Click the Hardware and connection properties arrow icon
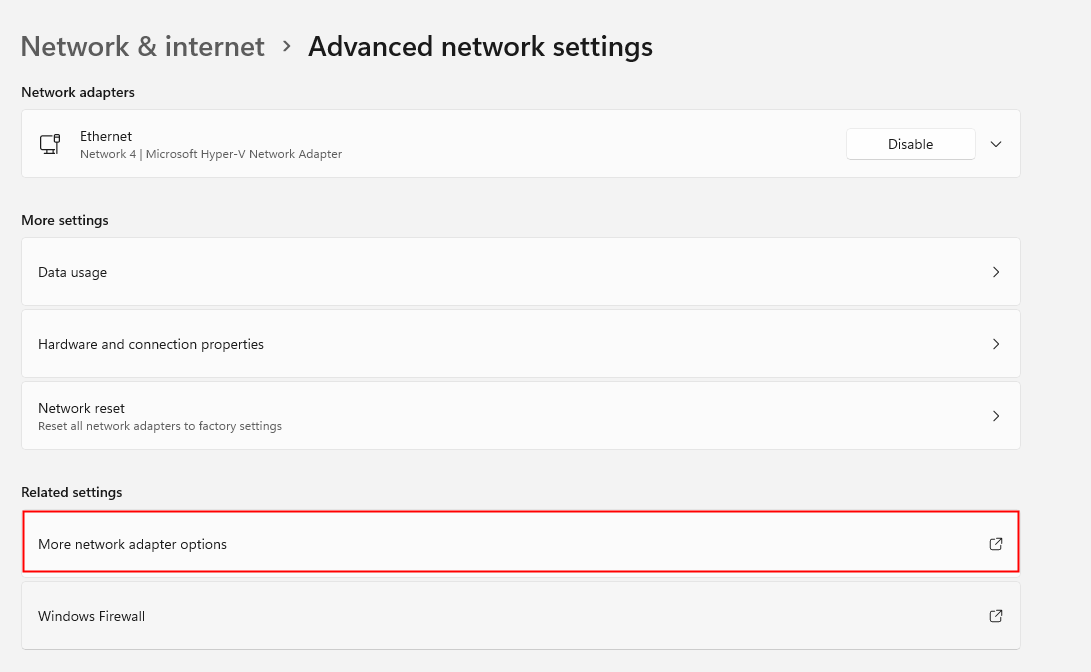The width and height of the screenshot is (1091, 672). click(x=995, y=343)
